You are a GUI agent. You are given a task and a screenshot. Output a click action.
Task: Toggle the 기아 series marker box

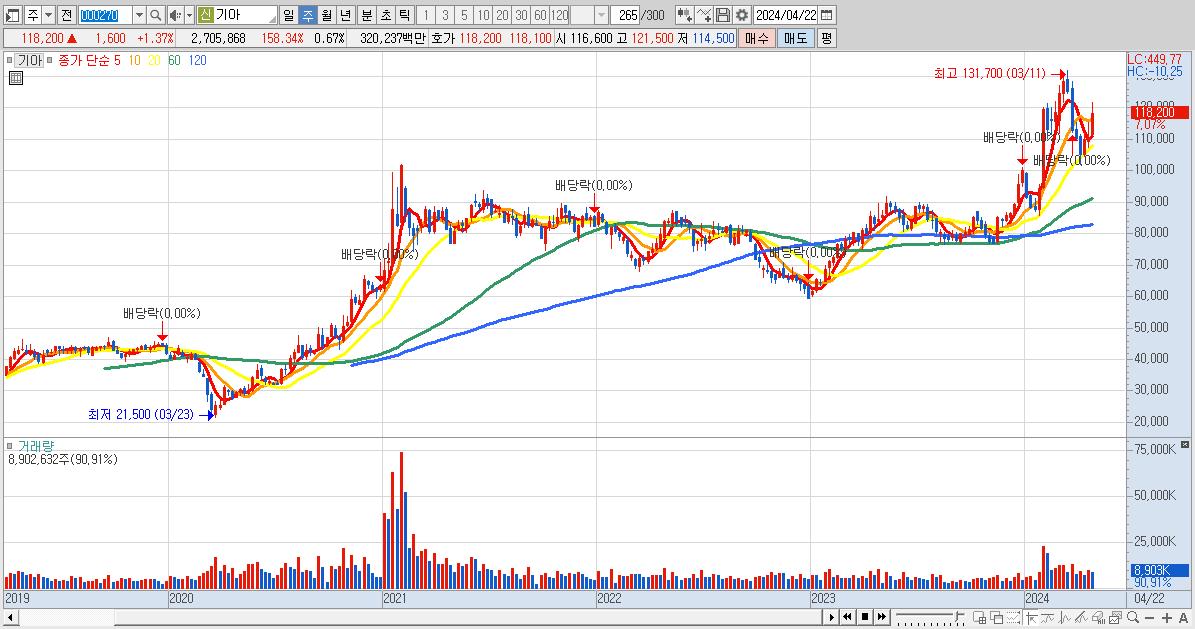pos(10,60)
